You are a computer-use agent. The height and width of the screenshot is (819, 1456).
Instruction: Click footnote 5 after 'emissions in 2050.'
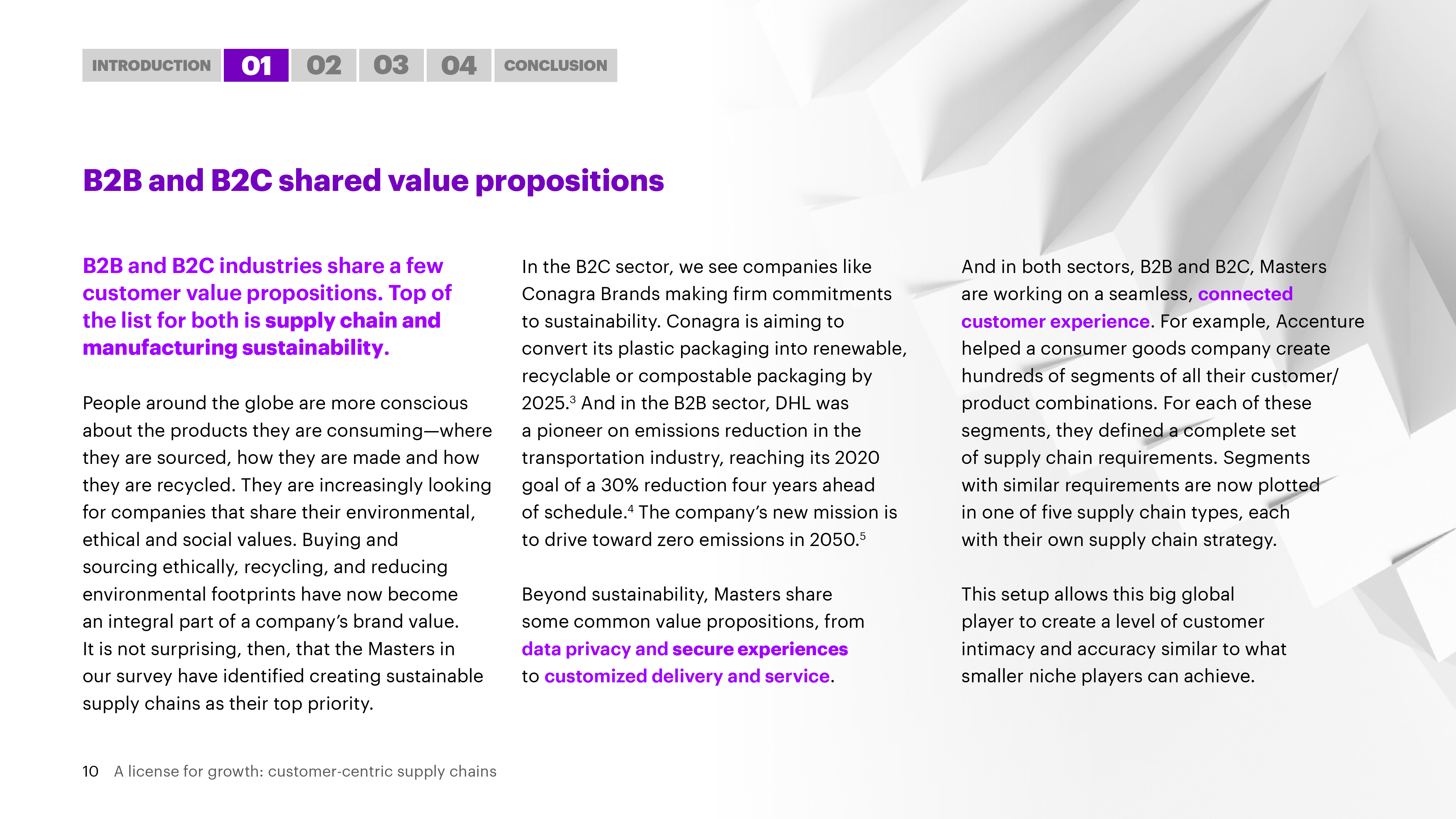click(862, 535)
